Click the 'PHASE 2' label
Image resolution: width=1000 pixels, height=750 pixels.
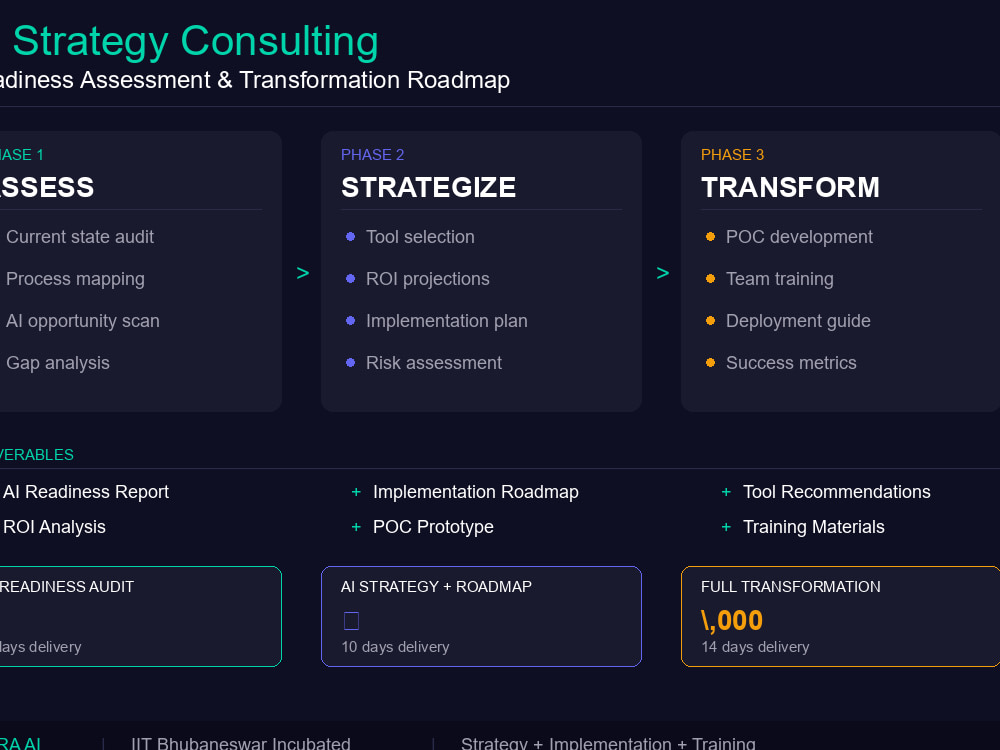click(x=372, y=155)
